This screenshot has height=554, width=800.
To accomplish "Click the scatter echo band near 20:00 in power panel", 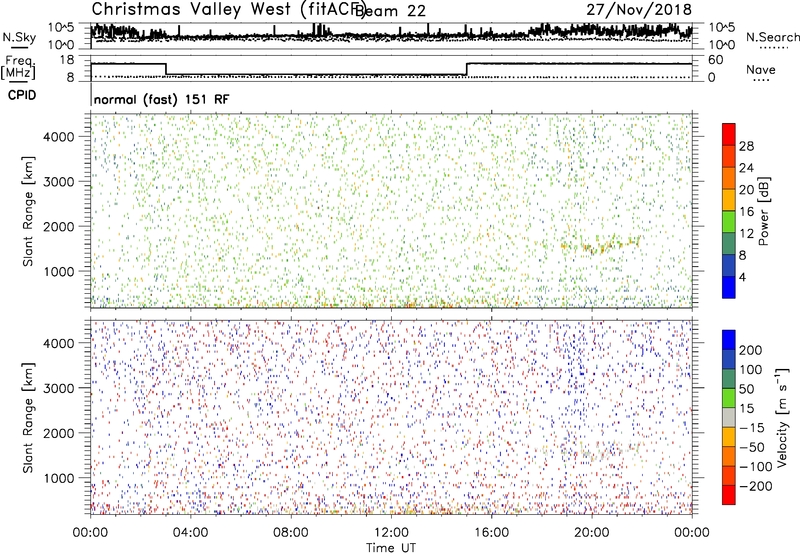I will click(600, 244).
